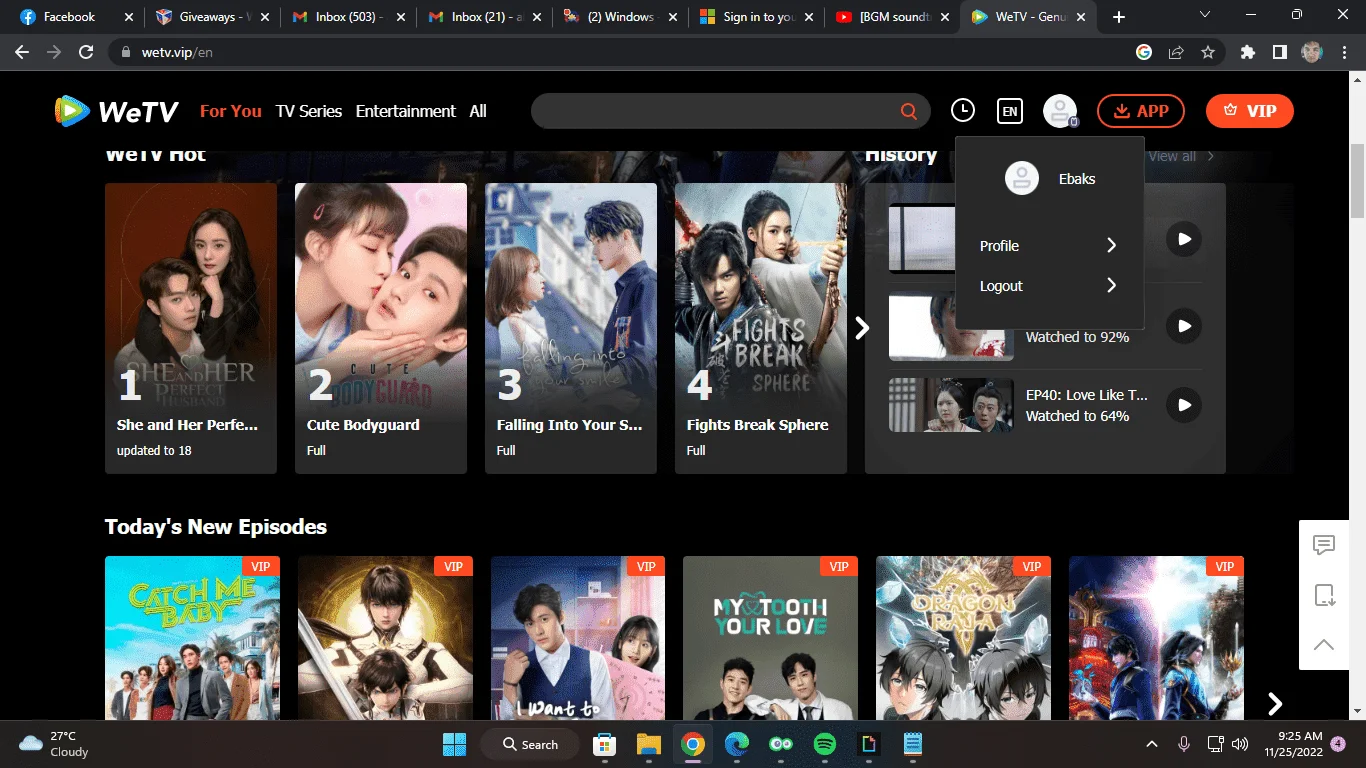Click the Ebaks username in dropdown
This screenshot has width=1366, height=768.
[1077, 179]
